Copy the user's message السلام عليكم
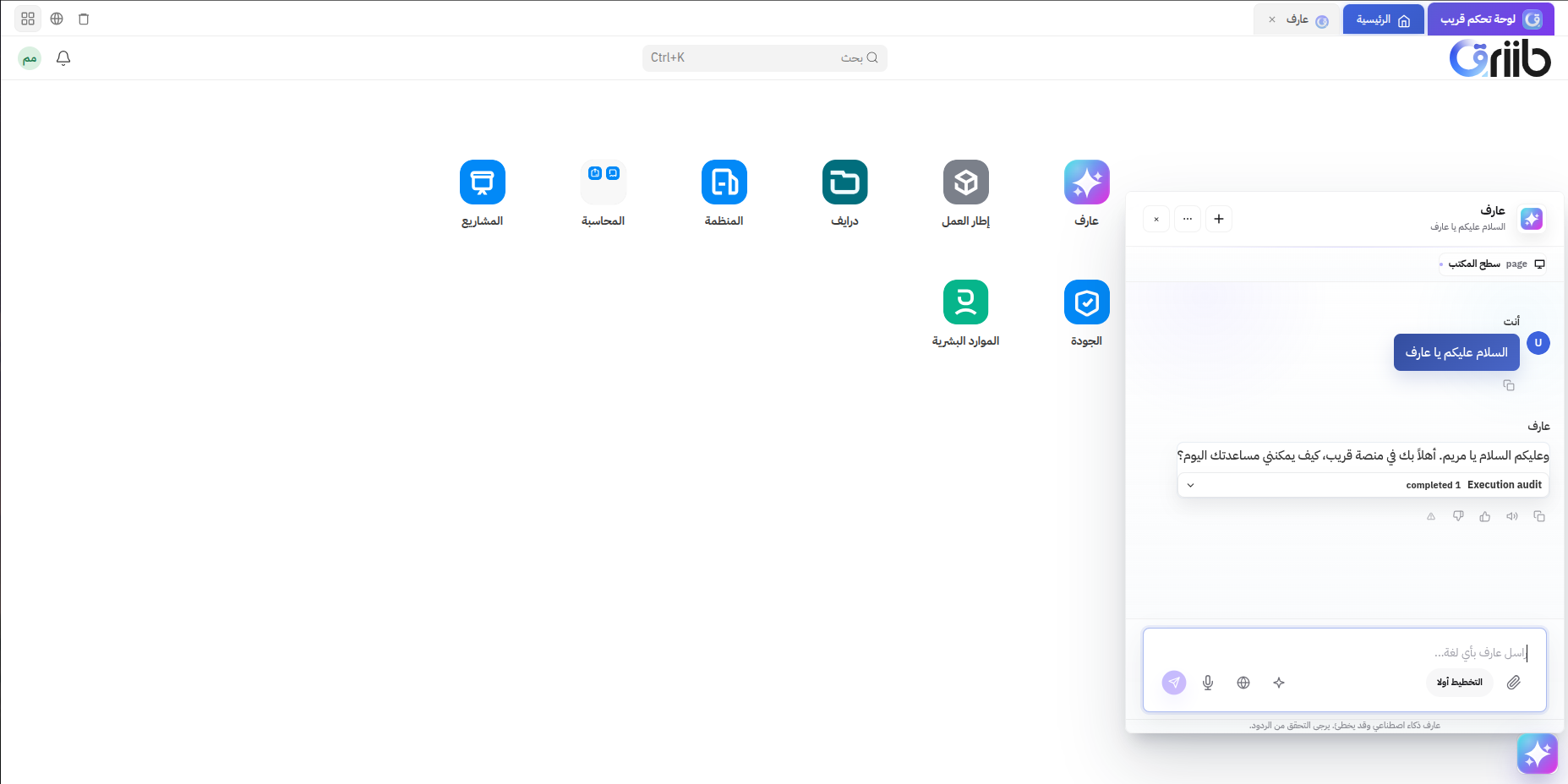 [1509, 385]
